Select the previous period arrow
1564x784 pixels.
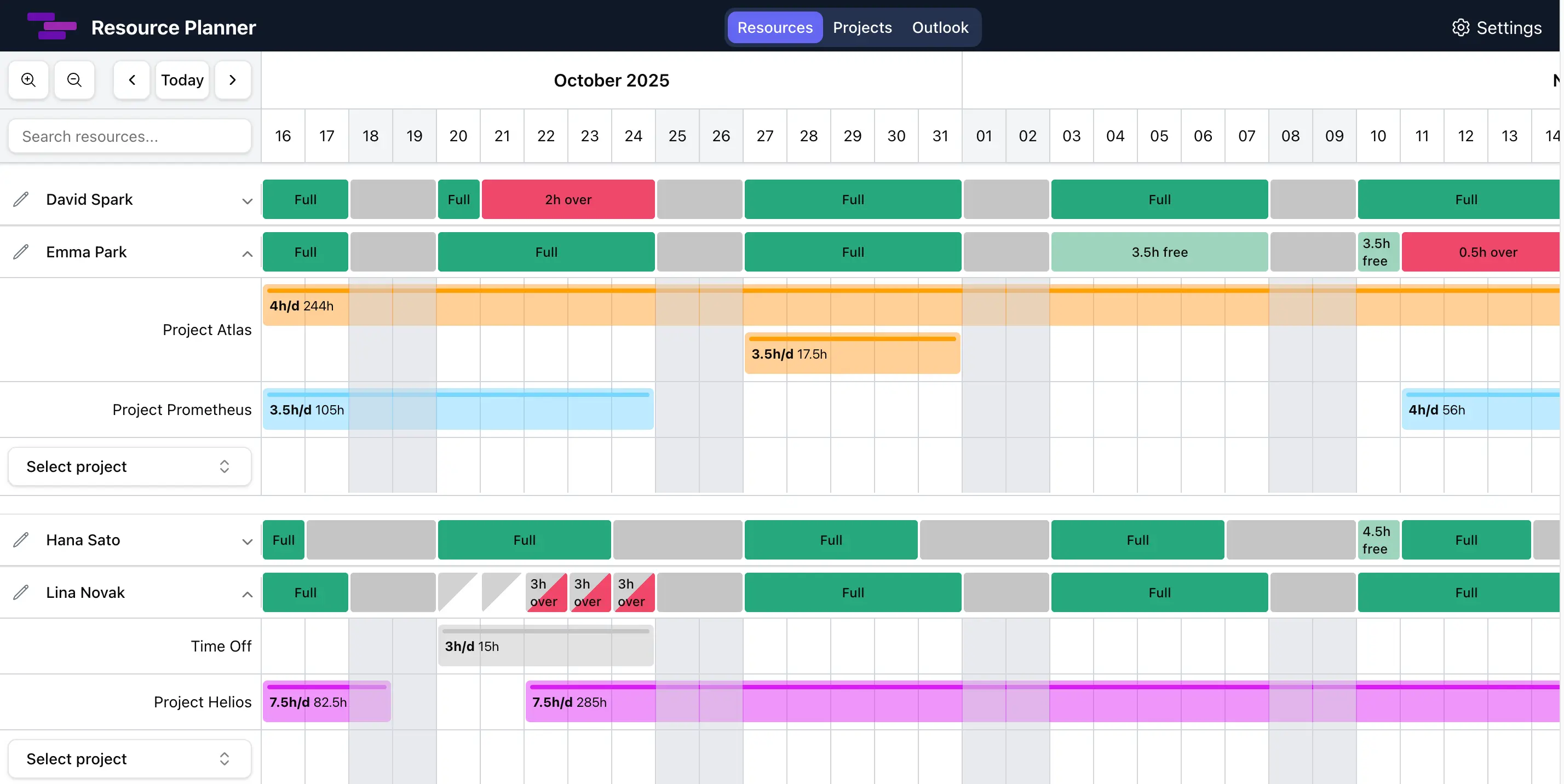(131, 79)
